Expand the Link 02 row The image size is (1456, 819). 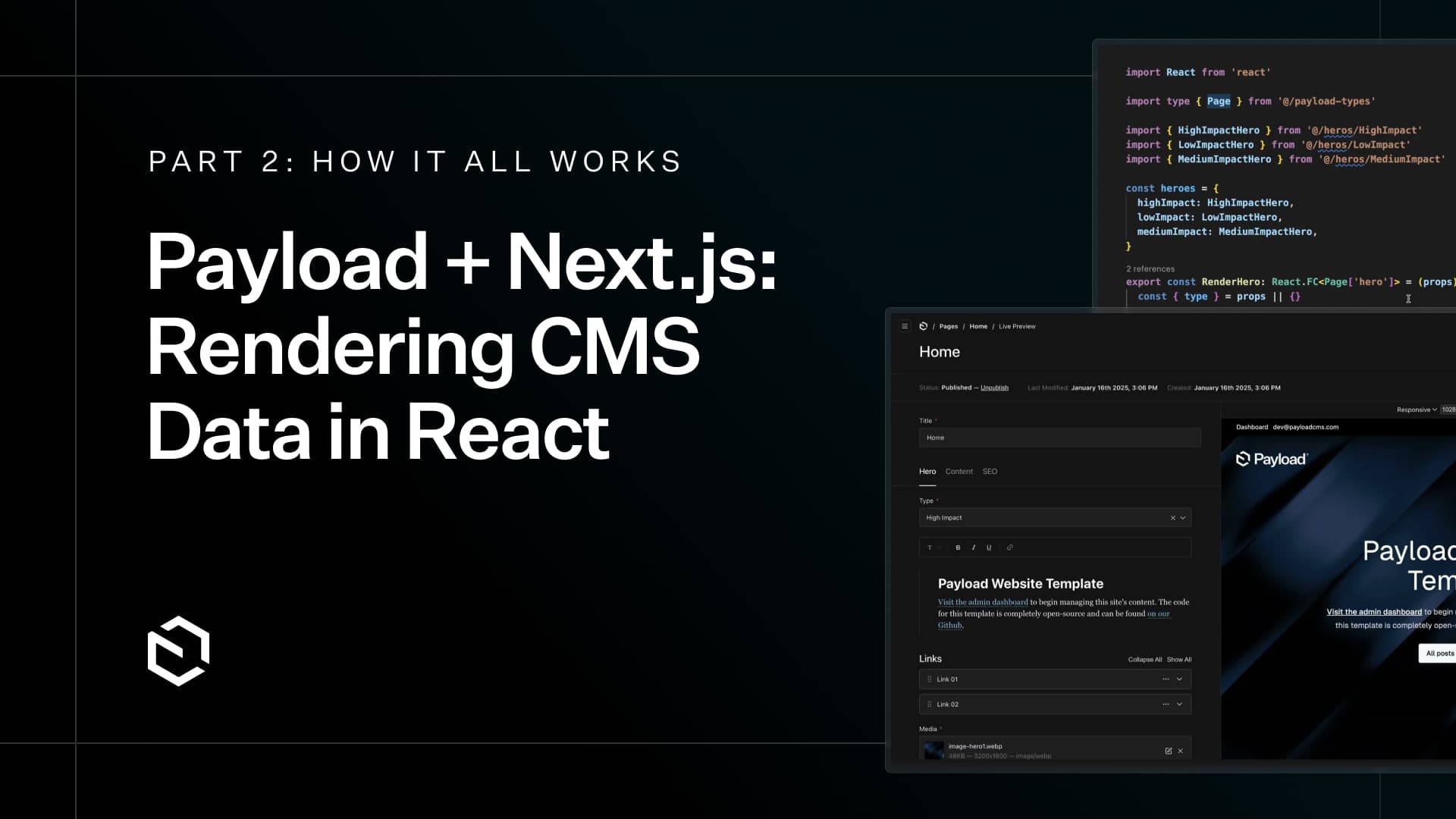pos(1179,704)
